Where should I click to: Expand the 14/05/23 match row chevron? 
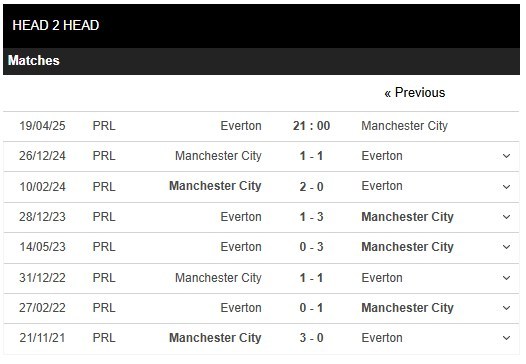pos(506,247)
